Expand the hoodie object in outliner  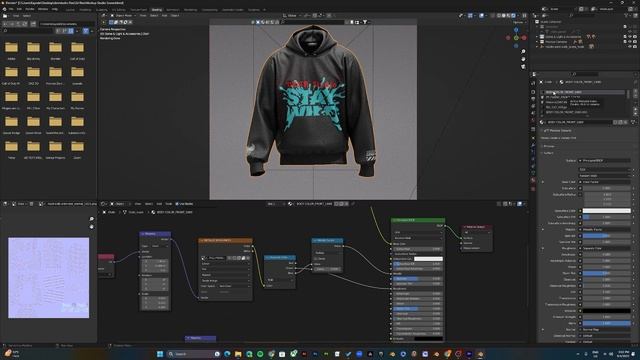tap(537, 47)
